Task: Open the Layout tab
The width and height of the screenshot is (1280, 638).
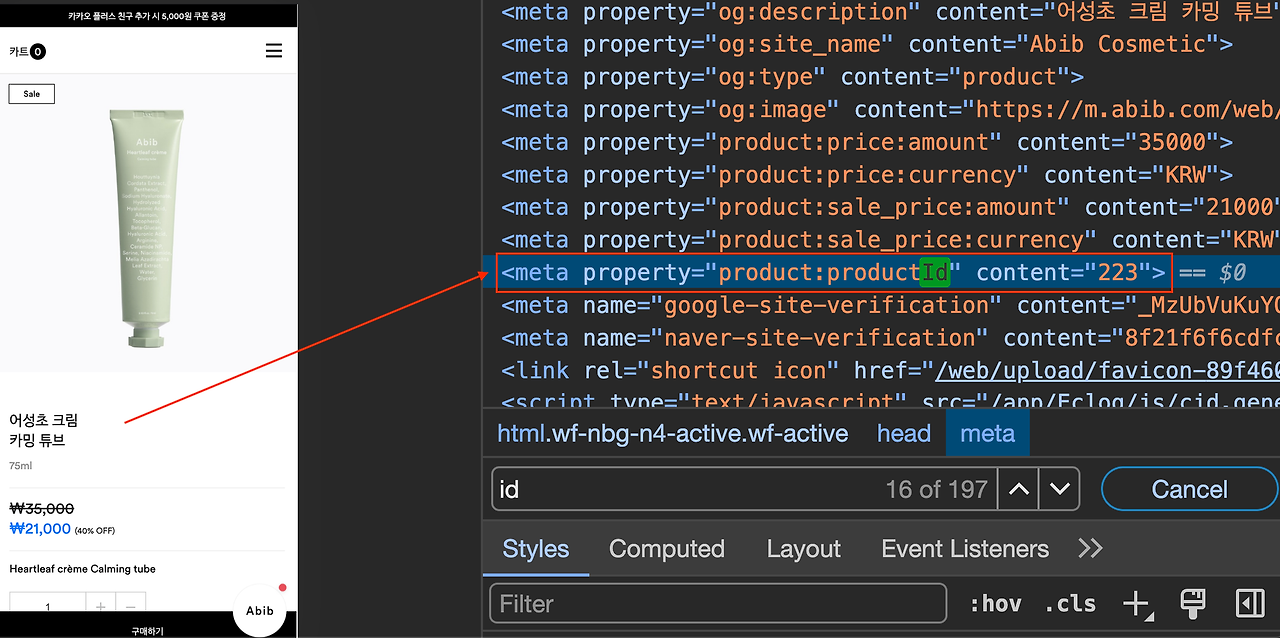Action: [803, 549]
